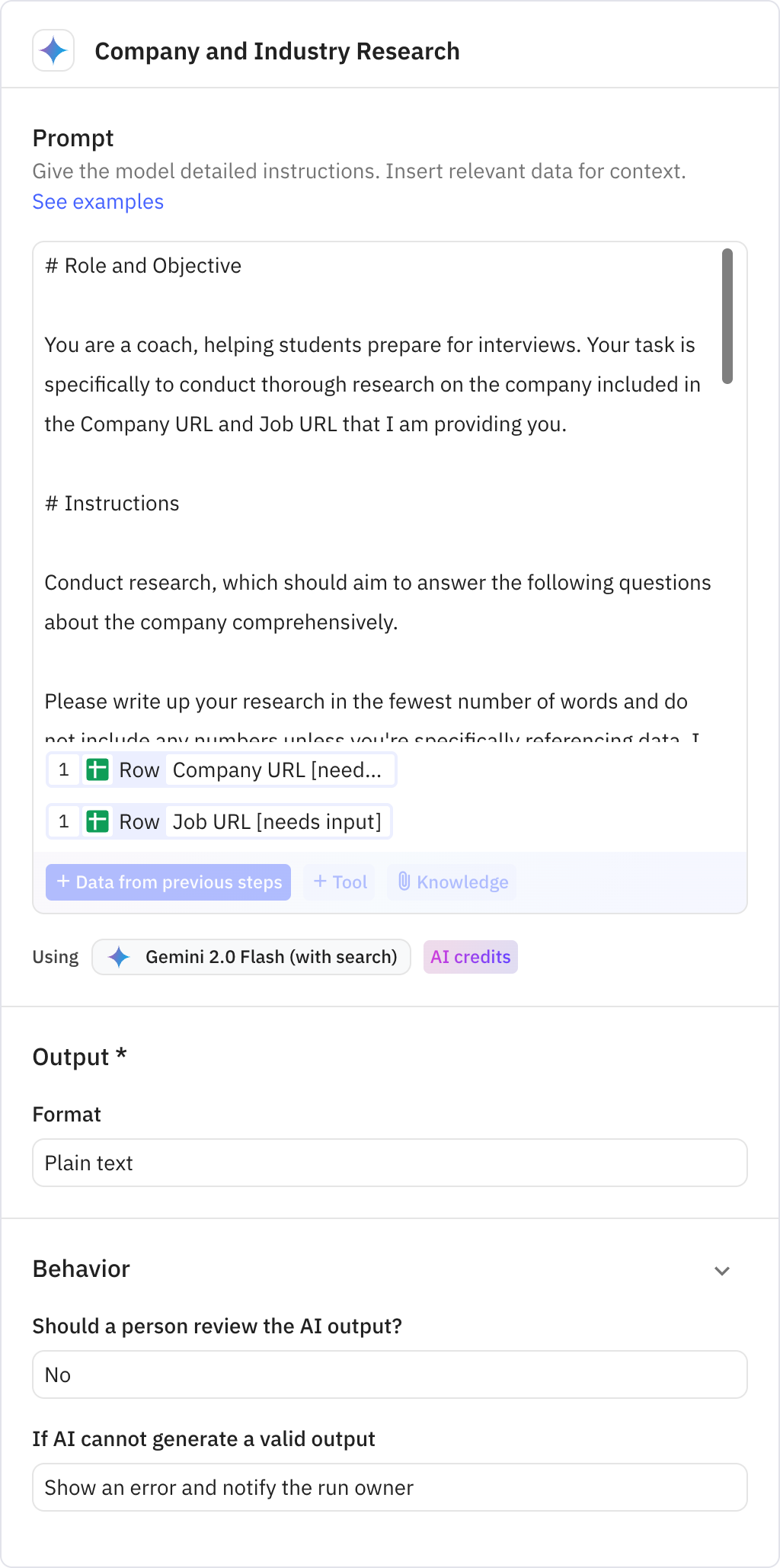Select the Gemini 2.0 Flash model chip

tap(251, 956)
